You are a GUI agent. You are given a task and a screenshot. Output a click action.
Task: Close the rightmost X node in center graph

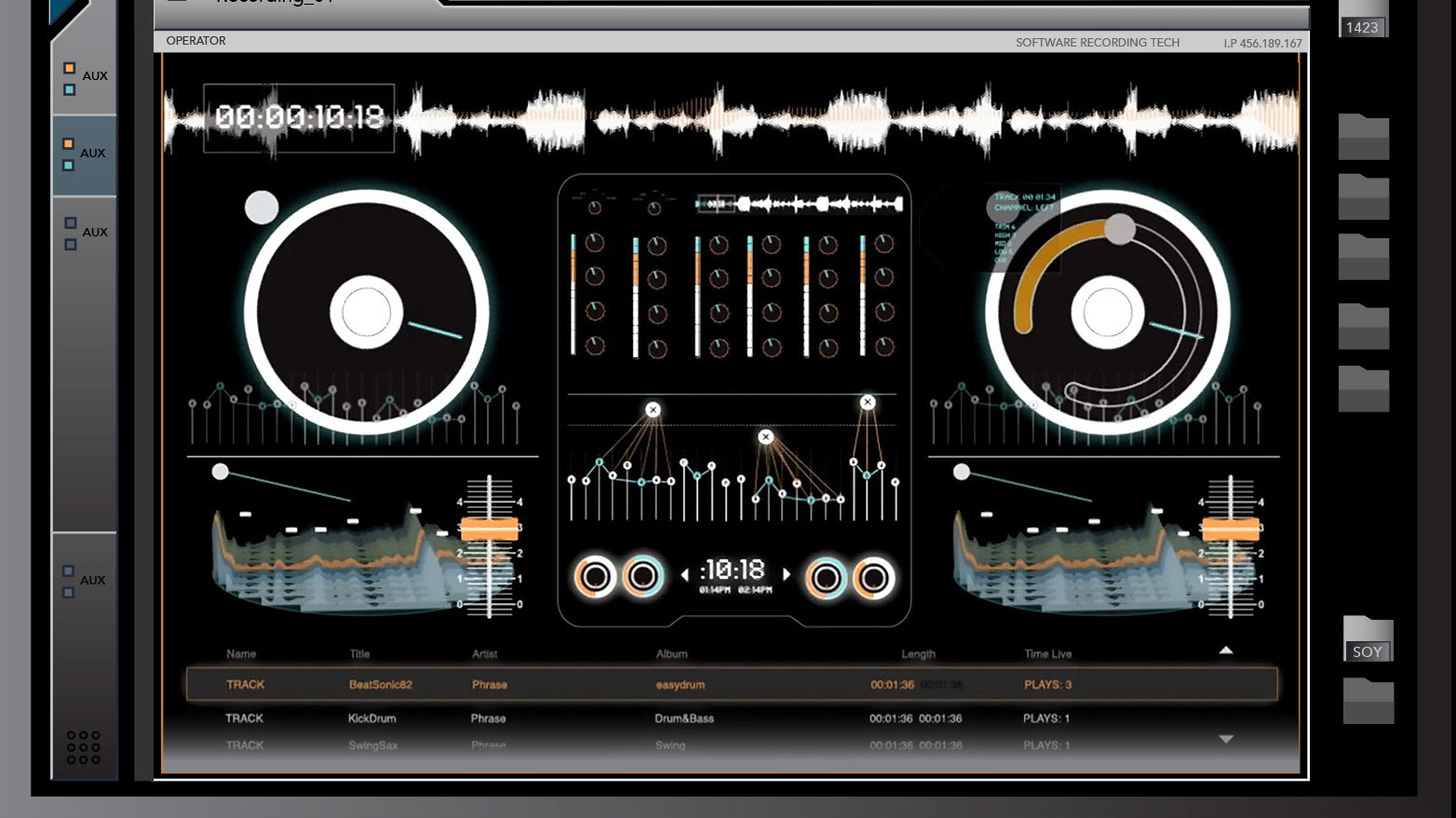coord(868,402)
